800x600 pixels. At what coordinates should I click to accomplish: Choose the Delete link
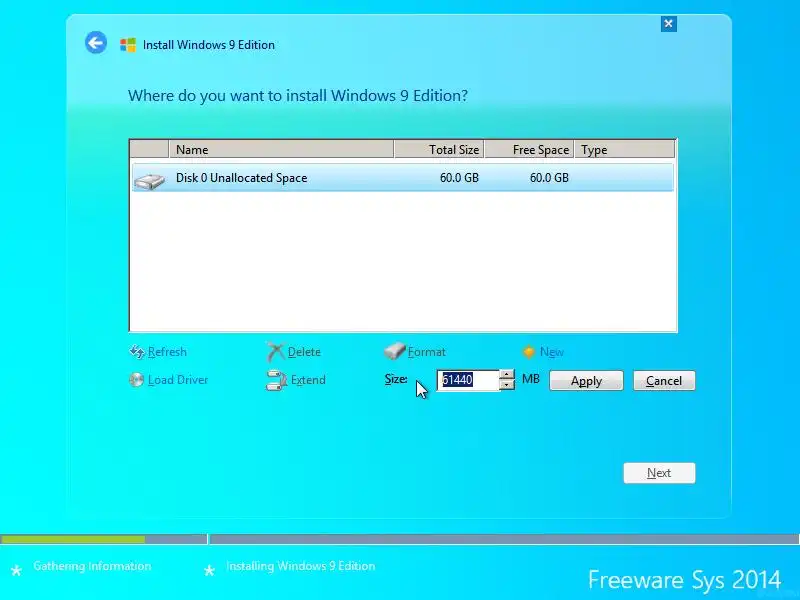pos(304,352)
